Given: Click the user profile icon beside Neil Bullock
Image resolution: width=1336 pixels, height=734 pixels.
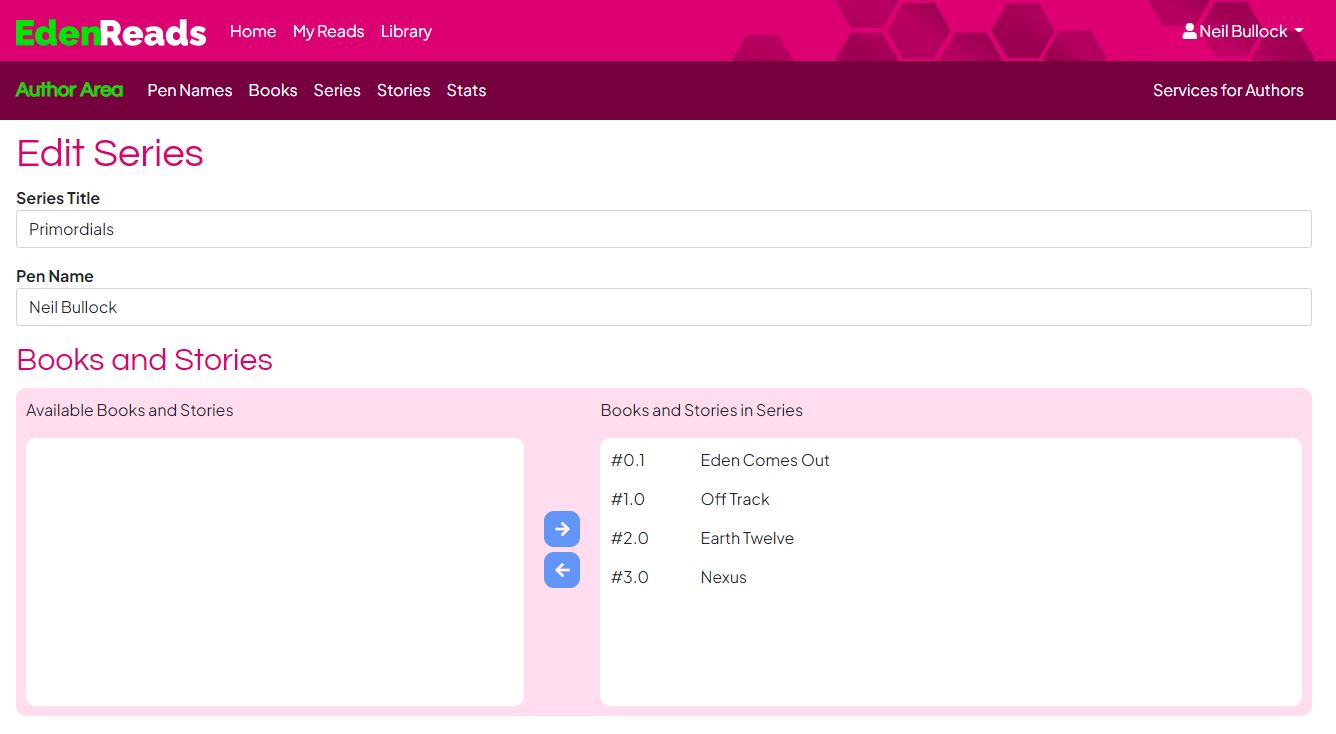Looking at the screenshot, I should pyautogui.click(x=1189, y=31).
